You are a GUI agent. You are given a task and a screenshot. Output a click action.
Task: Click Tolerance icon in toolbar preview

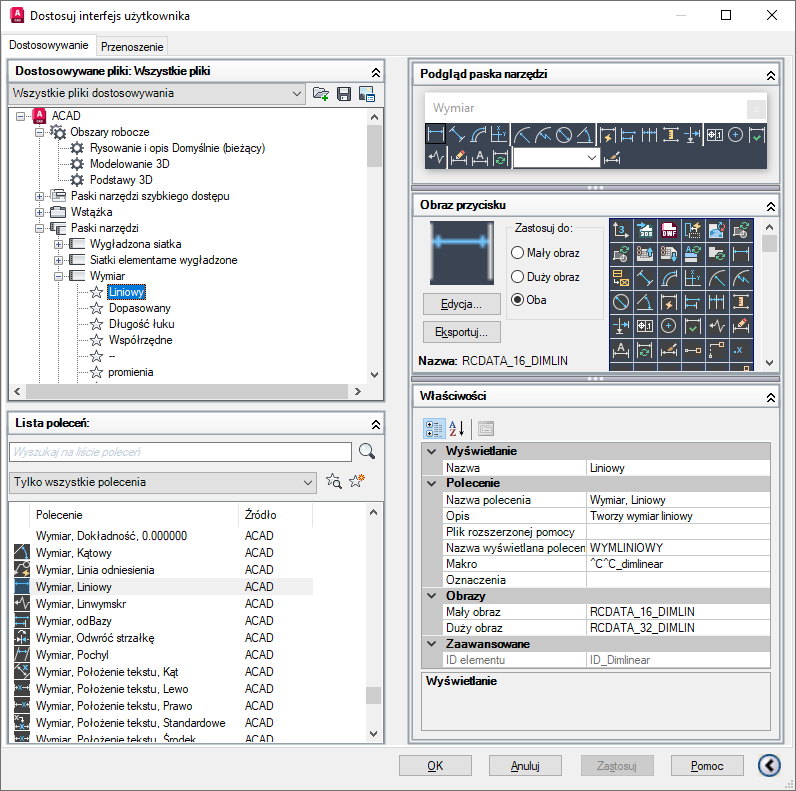pyautogui.click(x=715, y=135)
